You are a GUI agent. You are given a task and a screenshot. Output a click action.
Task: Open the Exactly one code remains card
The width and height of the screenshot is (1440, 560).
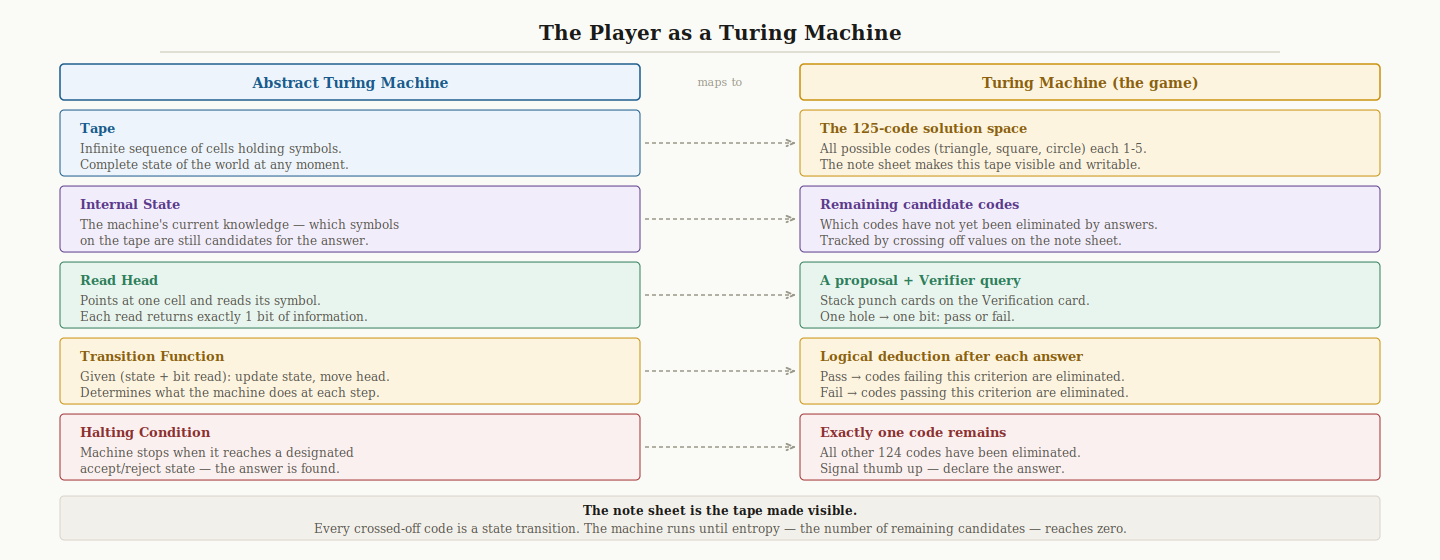(1090, 447)
